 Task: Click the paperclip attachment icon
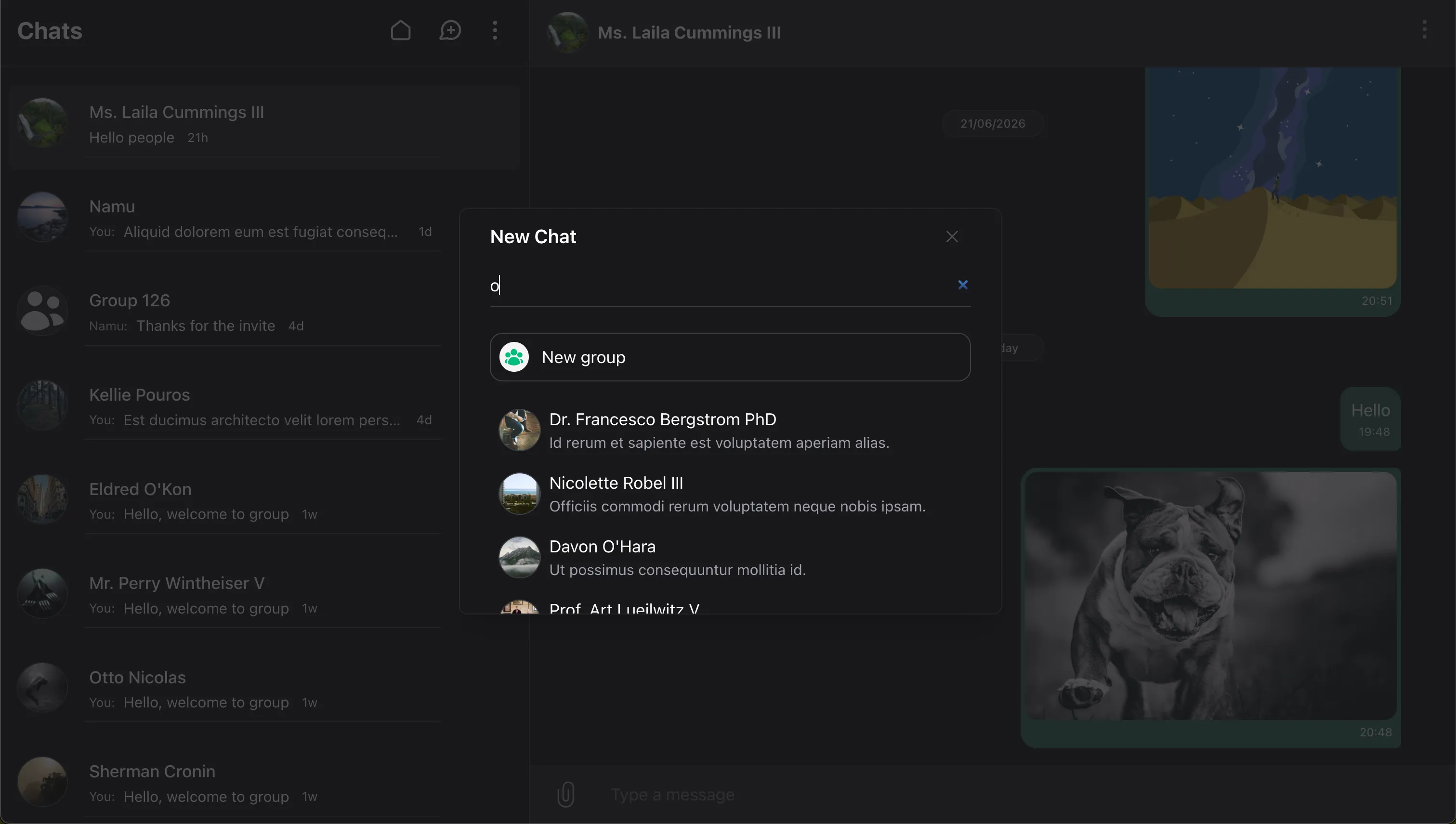pyautogui.click(x=565, y=794)
